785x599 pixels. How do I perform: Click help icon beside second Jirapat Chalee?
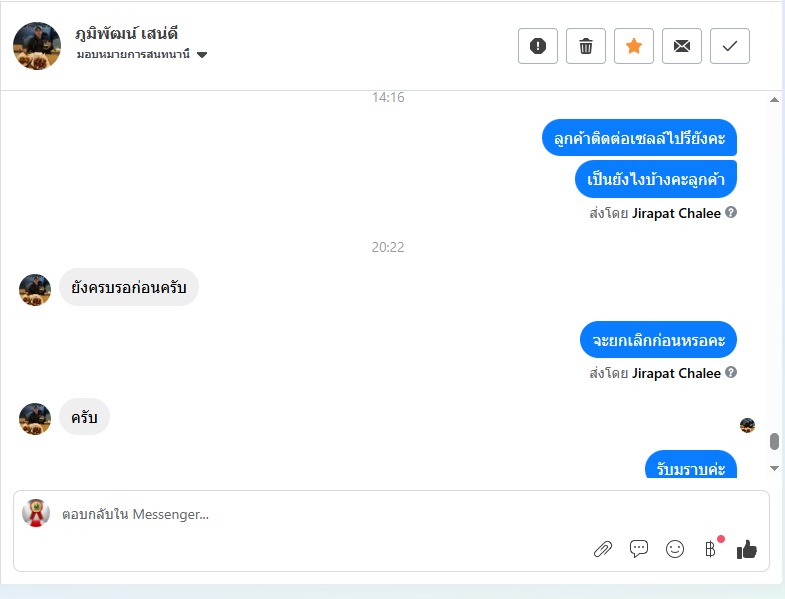[x=731, y=372]
